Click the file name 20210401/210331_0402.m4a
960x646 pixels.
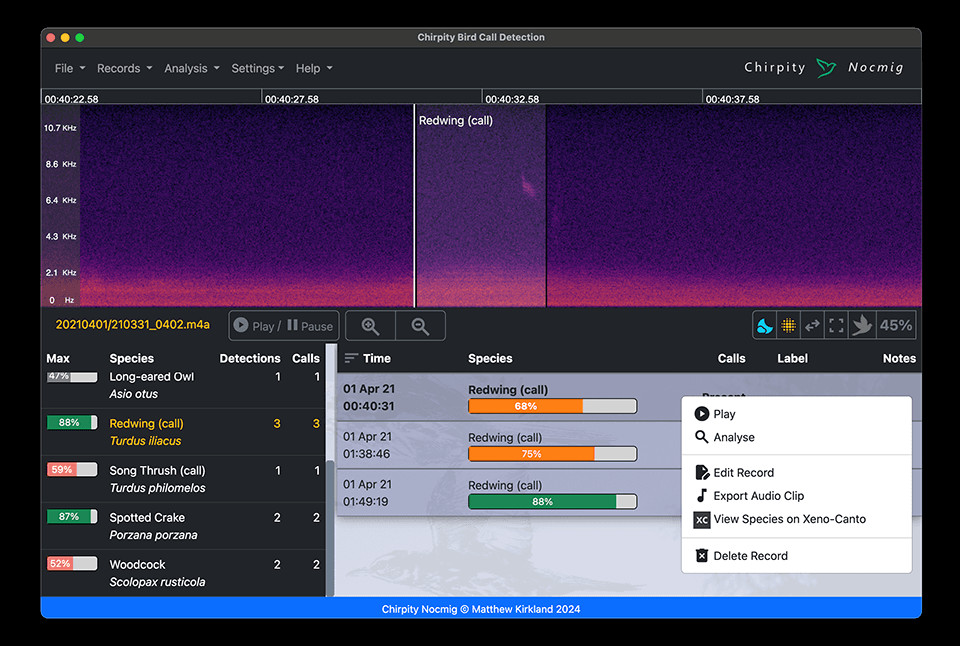coord(133,325)
